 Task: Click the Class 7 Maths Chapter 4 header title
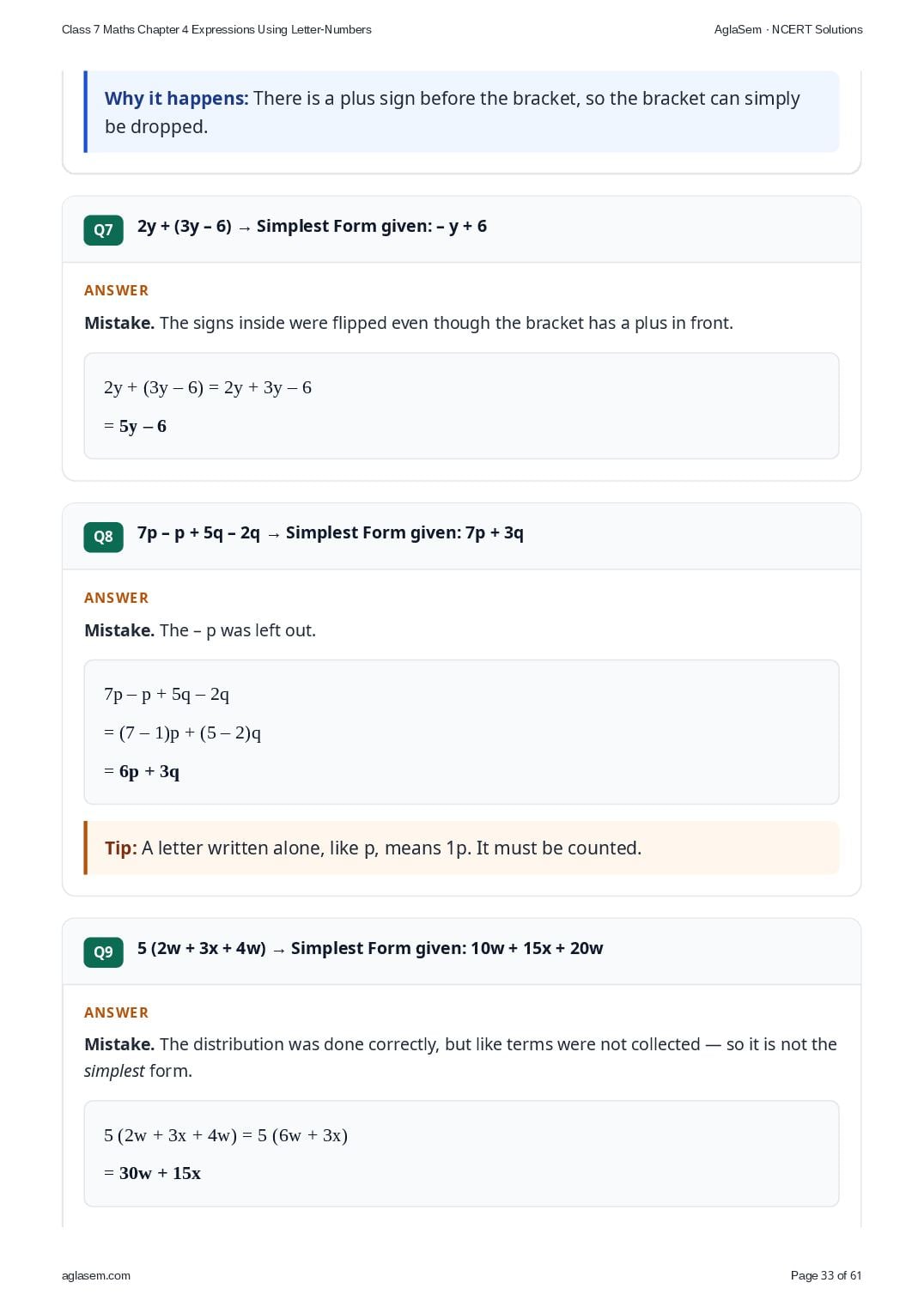click(x=216, y=29)
